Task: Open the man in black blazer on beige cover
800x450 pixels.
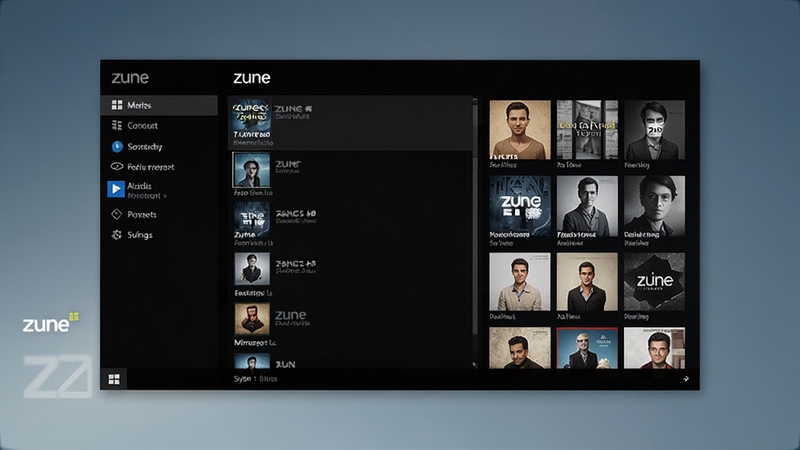Action: click(587, 282)
